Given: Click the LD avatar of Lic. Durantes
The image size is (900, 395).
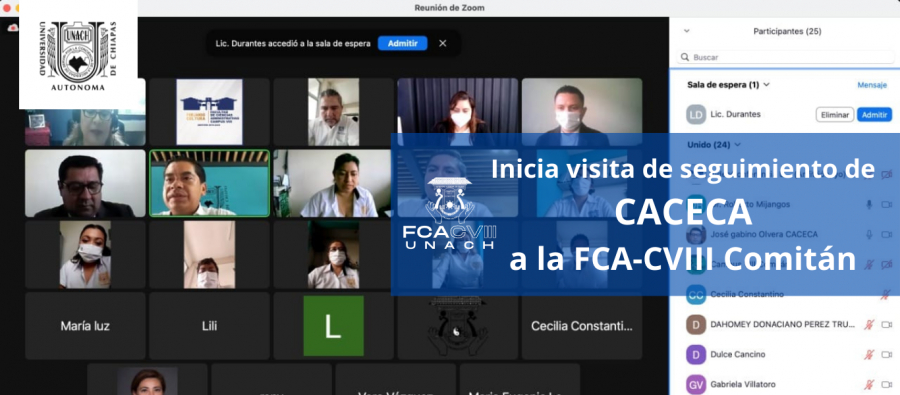Looking at the screenshot, I should (696, 114).
